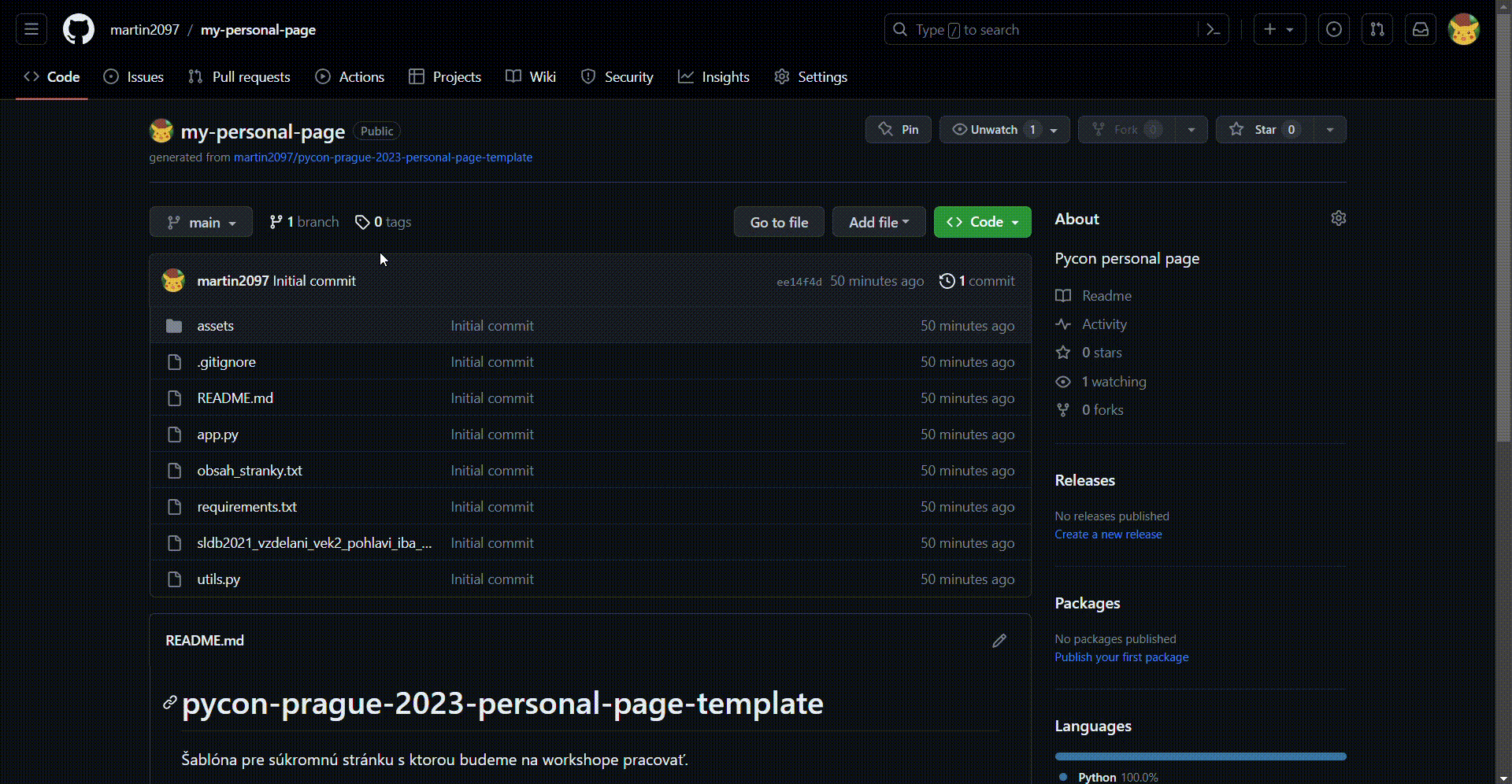The image size is (1512, 784).
Task: Click the file icon beside README.md
Action: tap(174, 398)
